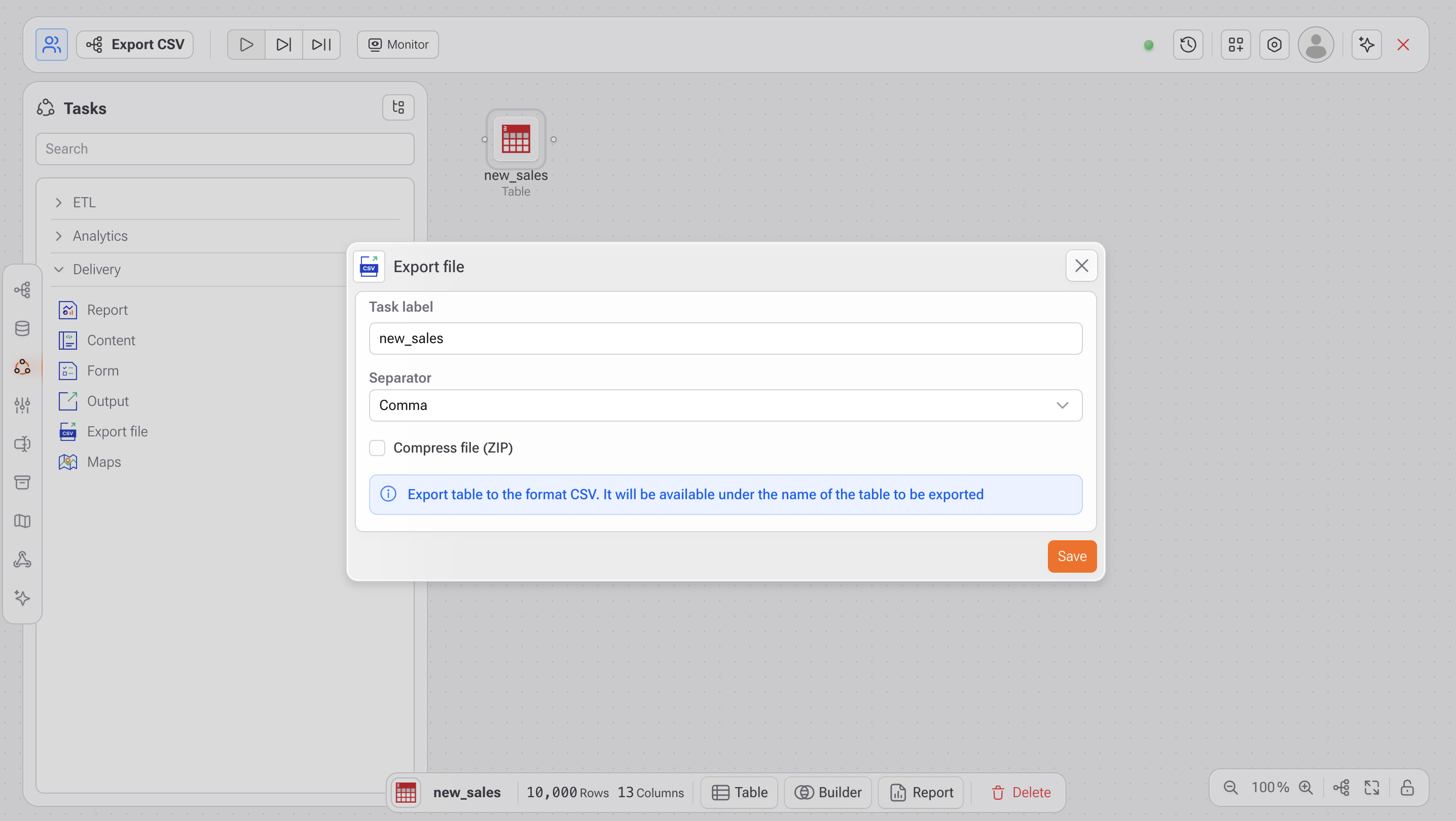The height and width of the screenshot is (821, 1456).
Task: Open the database icon in the left sidebar
Action: pos(22,328)
